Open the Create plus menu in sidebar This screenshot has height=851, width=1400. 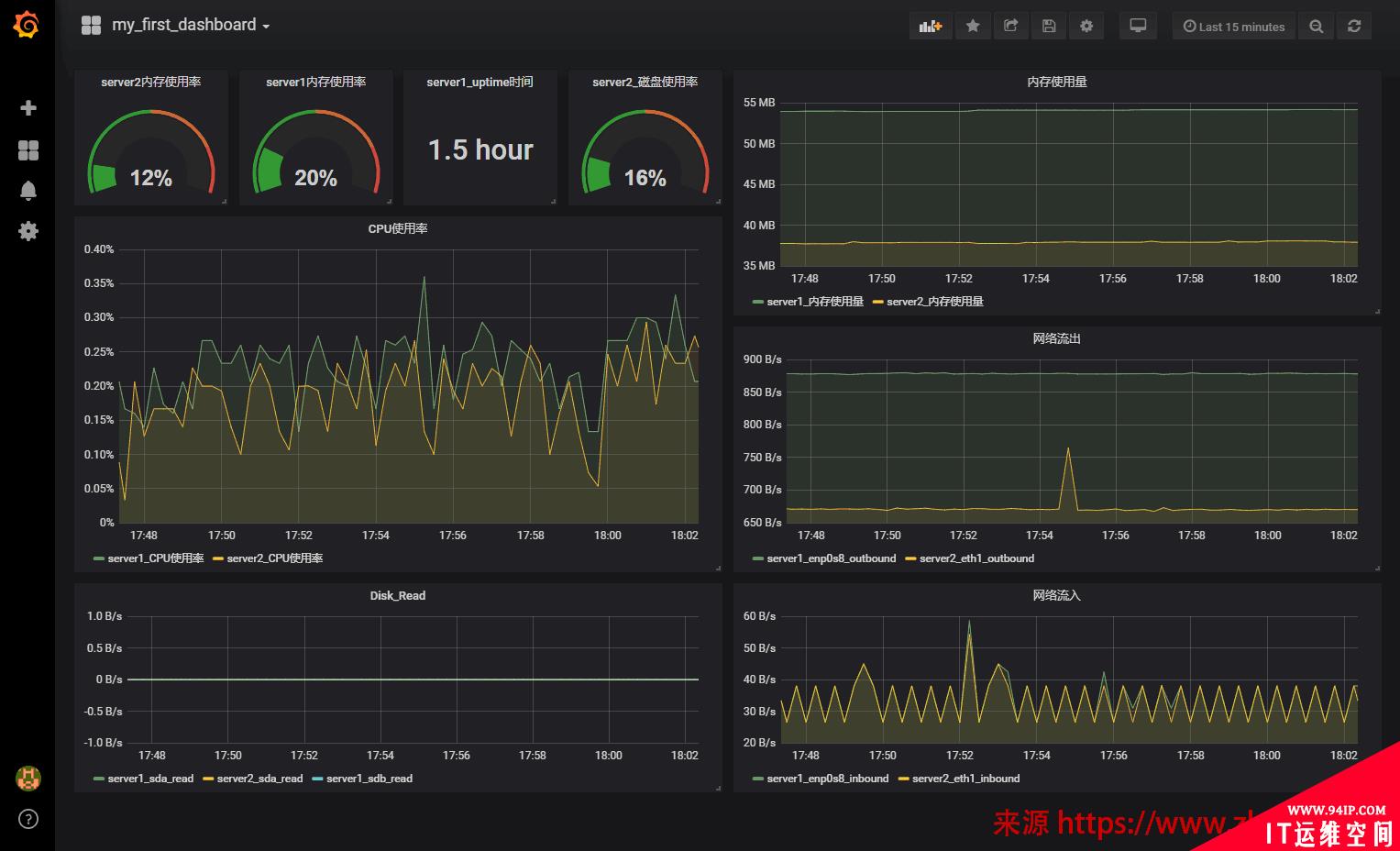[28, 108]
